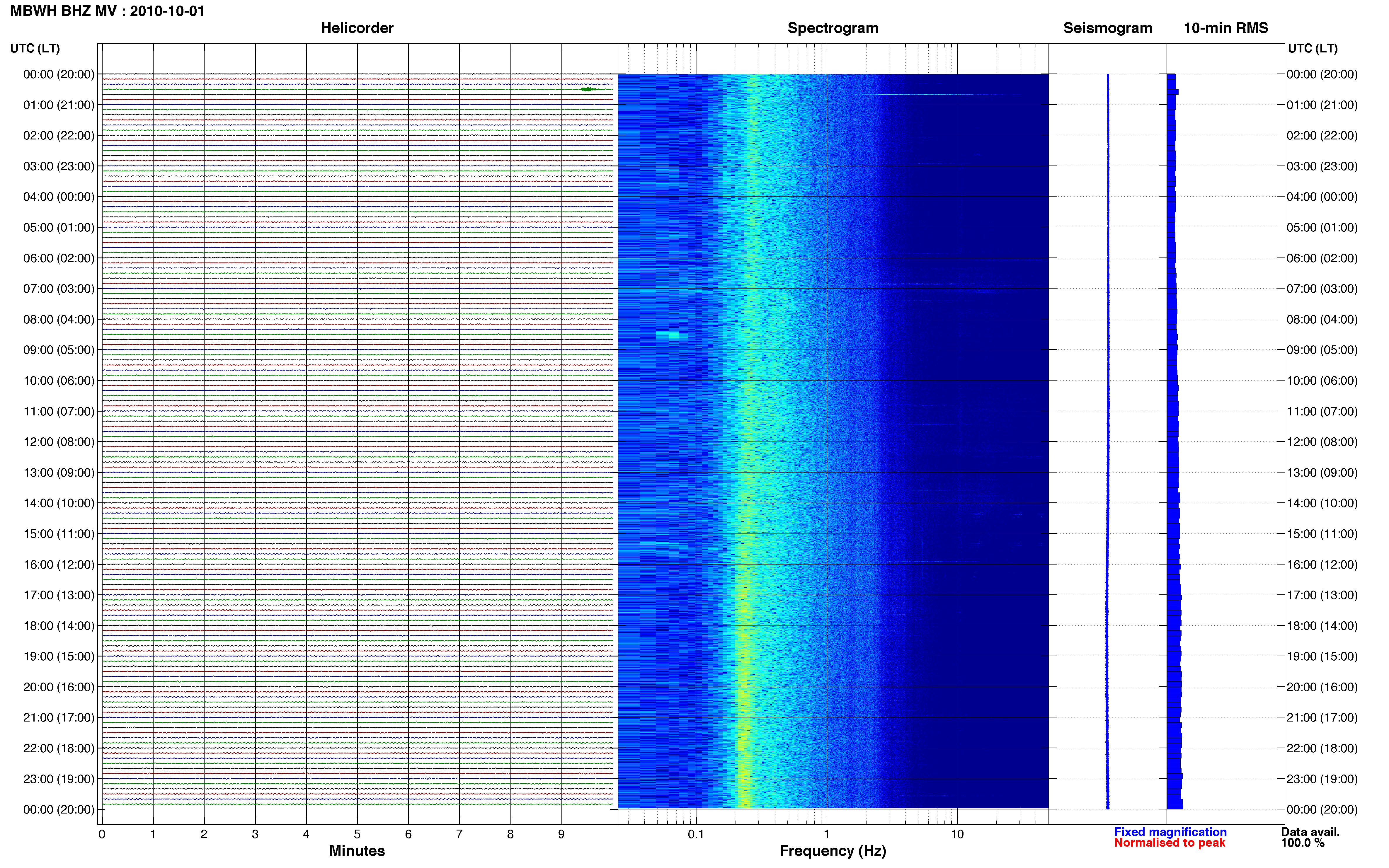Click the 'Minutes' x-axis label

point(357,851)
